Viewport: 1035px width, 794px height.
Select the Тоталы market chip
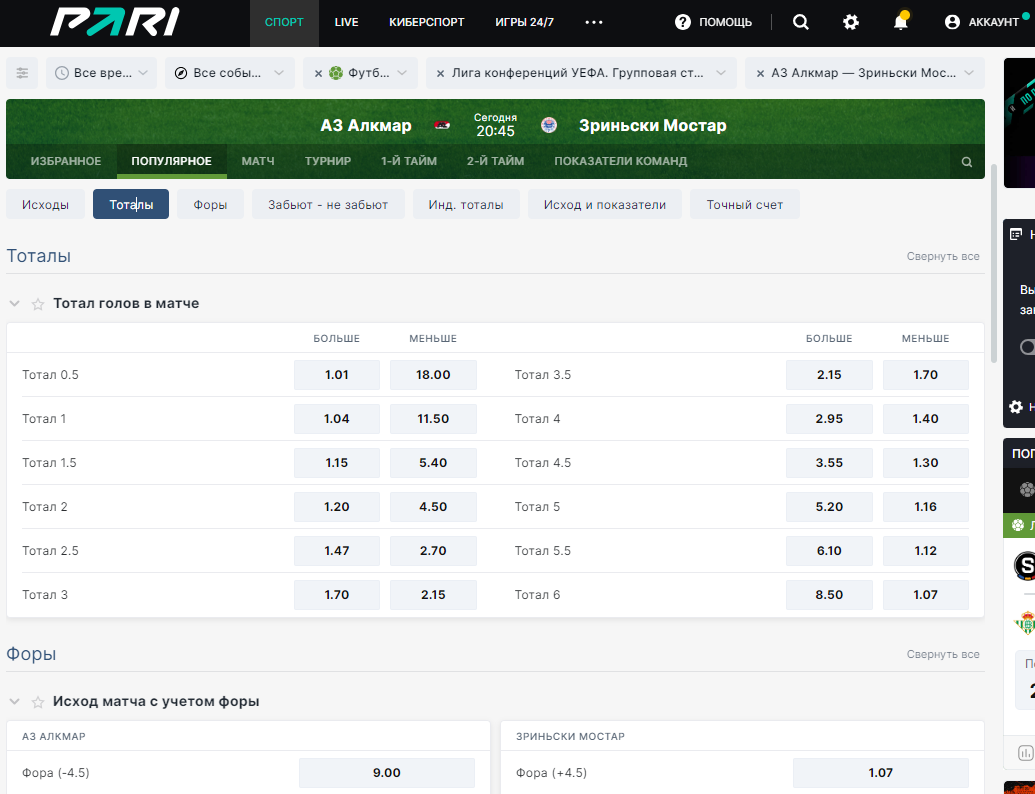coord(131,205)
